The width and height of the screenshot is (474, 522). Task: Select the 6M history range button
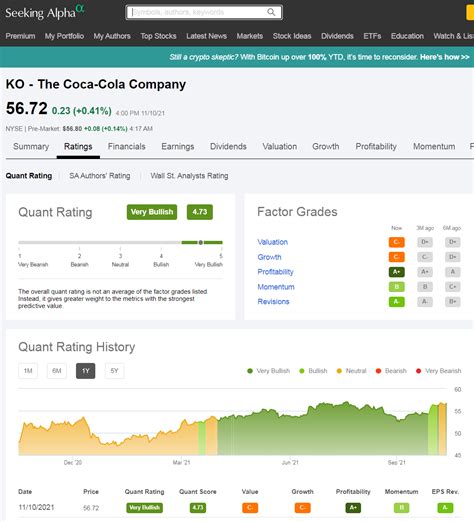(x=57, y=371)
